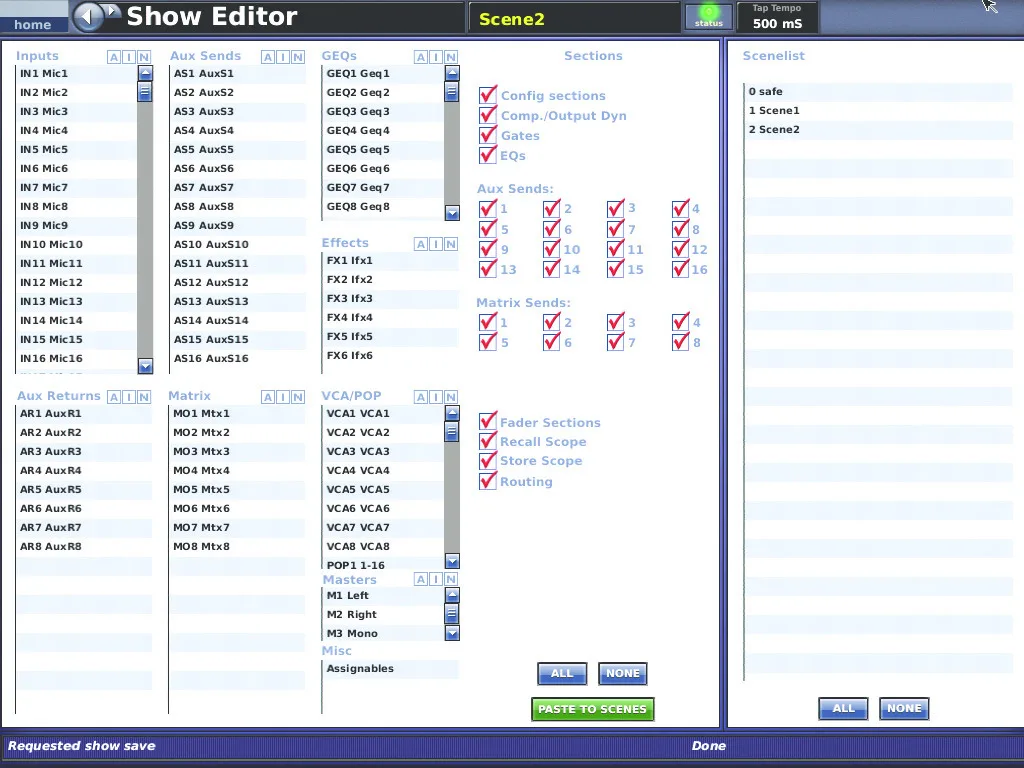Click NONE button under Sections
The width and height of the screenshot is (1024, 768).
[x=622, y=673]
